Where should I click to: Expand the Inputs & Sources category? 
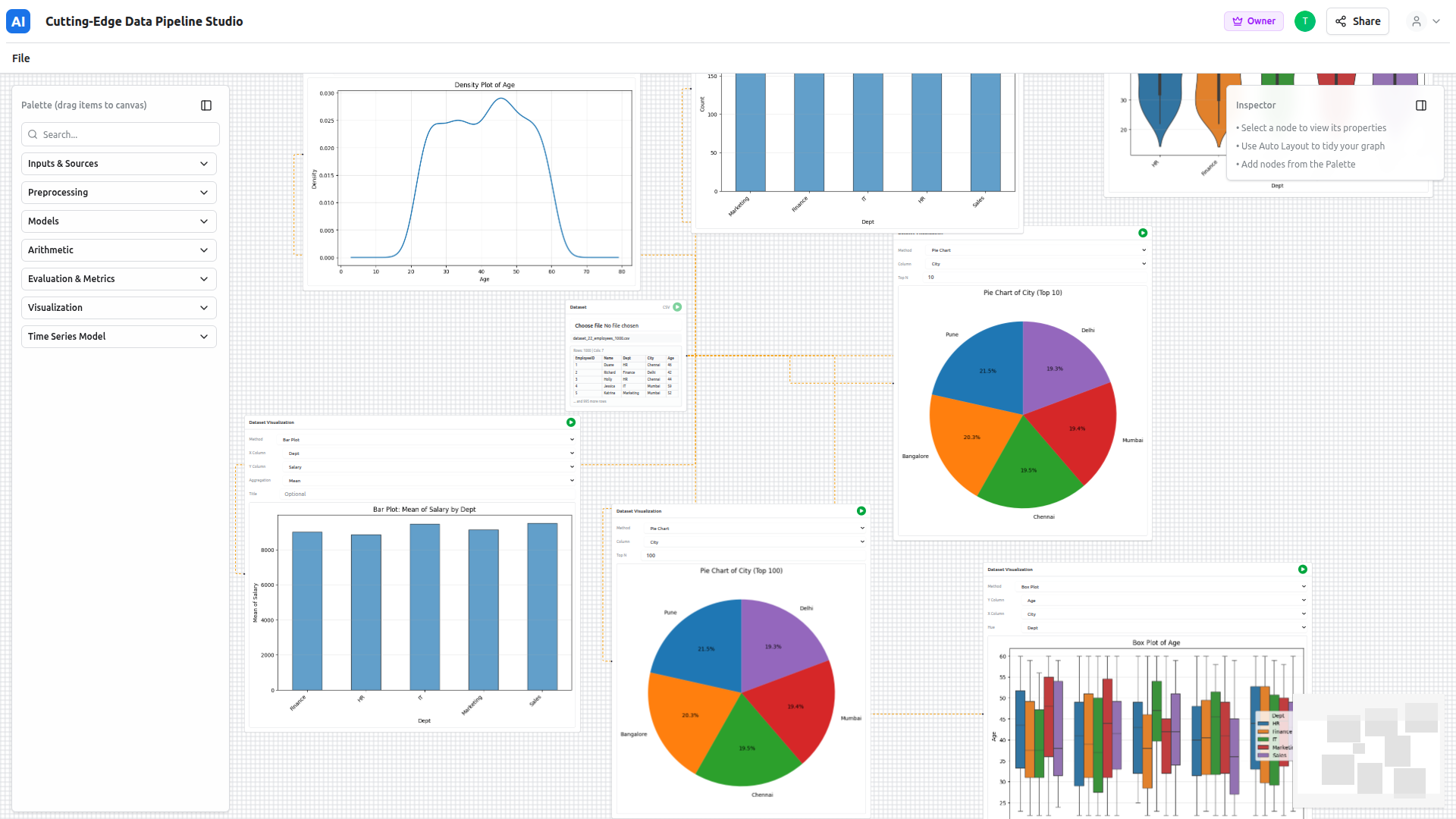point(119,164)
